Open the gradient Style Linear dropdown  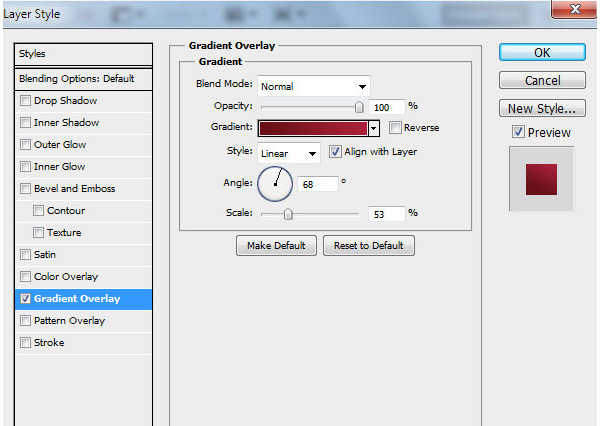(x=288, y=153)
